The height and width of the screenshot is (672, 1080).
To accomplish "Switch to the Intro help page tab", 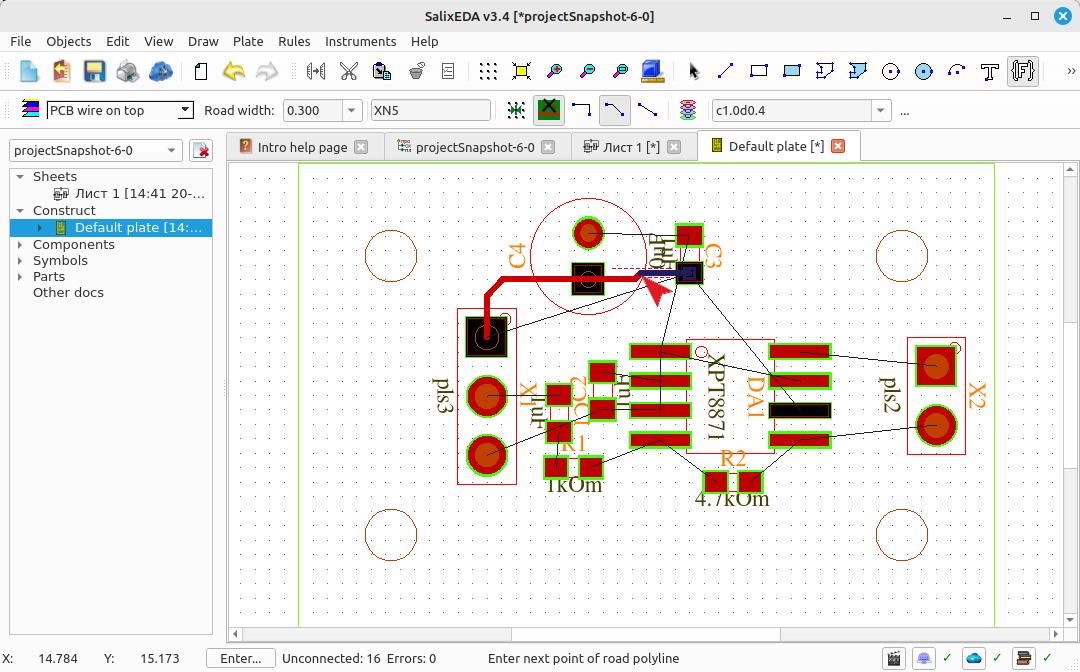I will pos(302,147).
